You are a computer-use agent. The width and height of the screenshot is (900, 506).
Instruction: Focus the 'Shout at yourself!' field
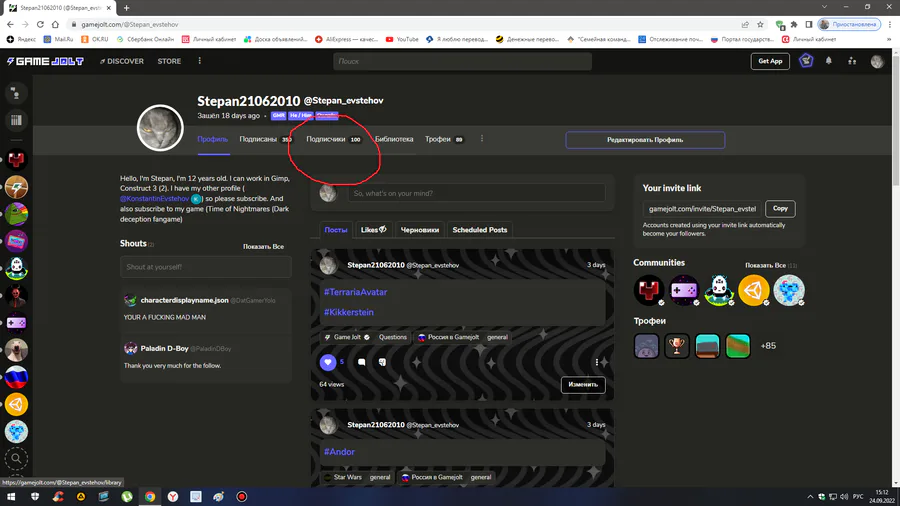click(205, 267)
